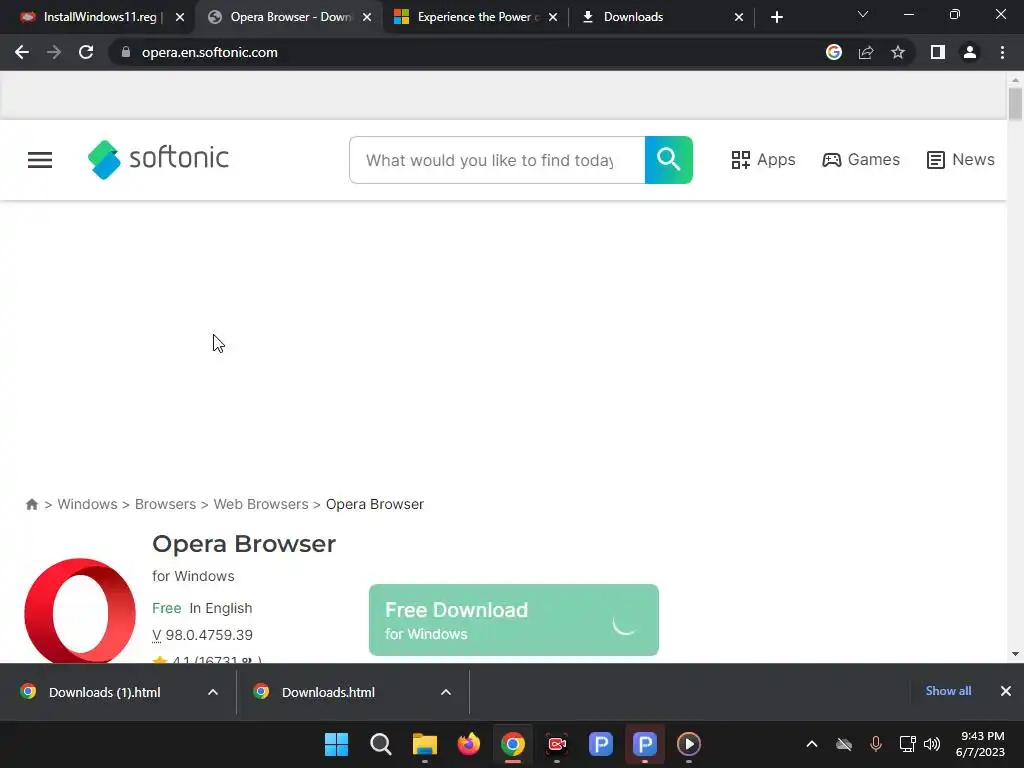Click the search magnifier button on Softonic
The image size is (1024, 768).
coord(669,160)
